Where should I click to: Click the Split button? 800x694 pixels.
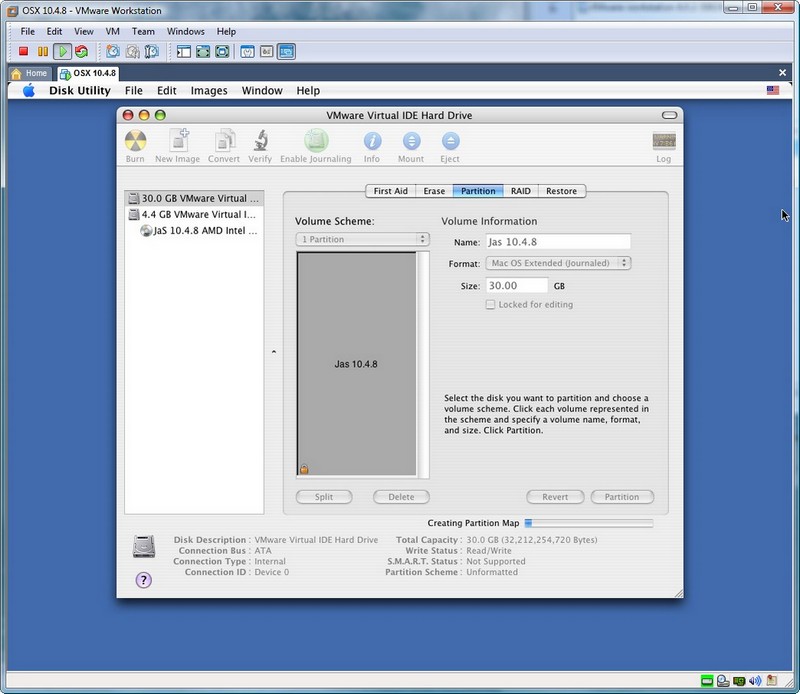[x=324, y=497]
